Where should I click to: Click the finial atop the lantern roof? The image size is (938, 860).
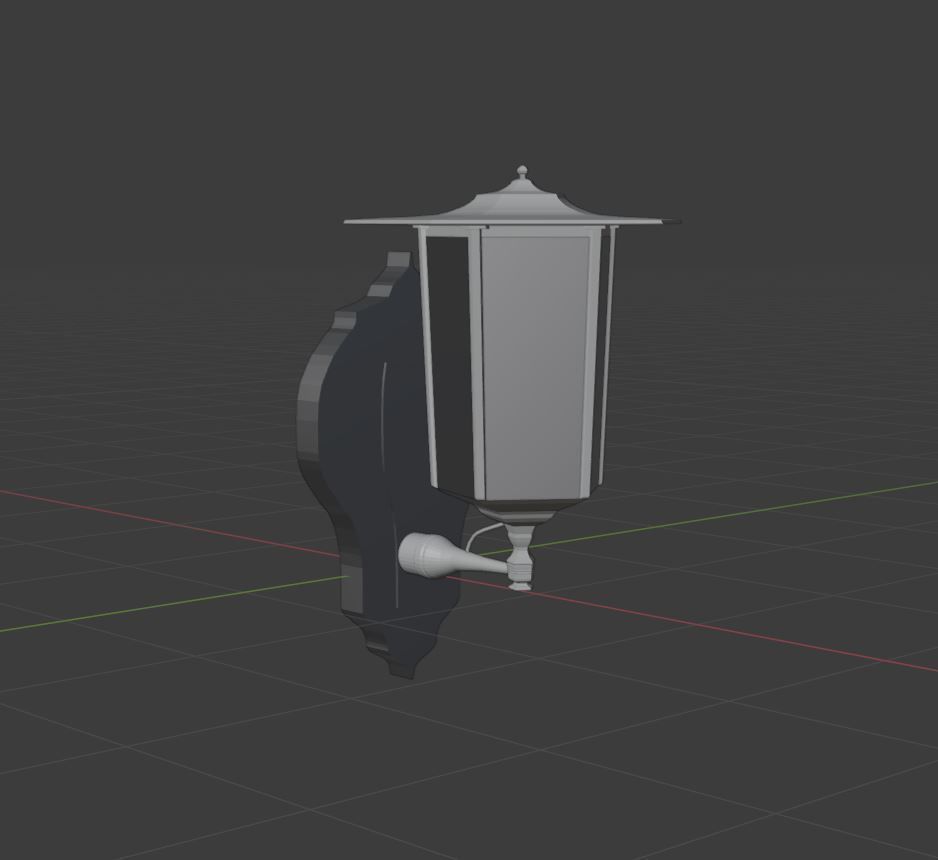[522, 173]
